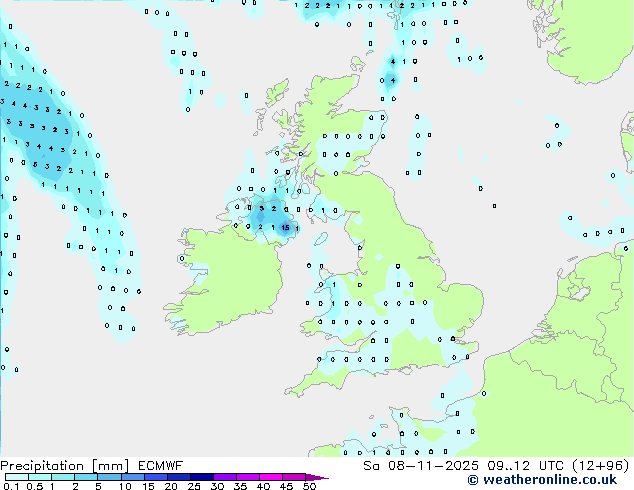The image size is (634, 490).
Task: Click the '35' legend scale number
Action: pos(240,486)
